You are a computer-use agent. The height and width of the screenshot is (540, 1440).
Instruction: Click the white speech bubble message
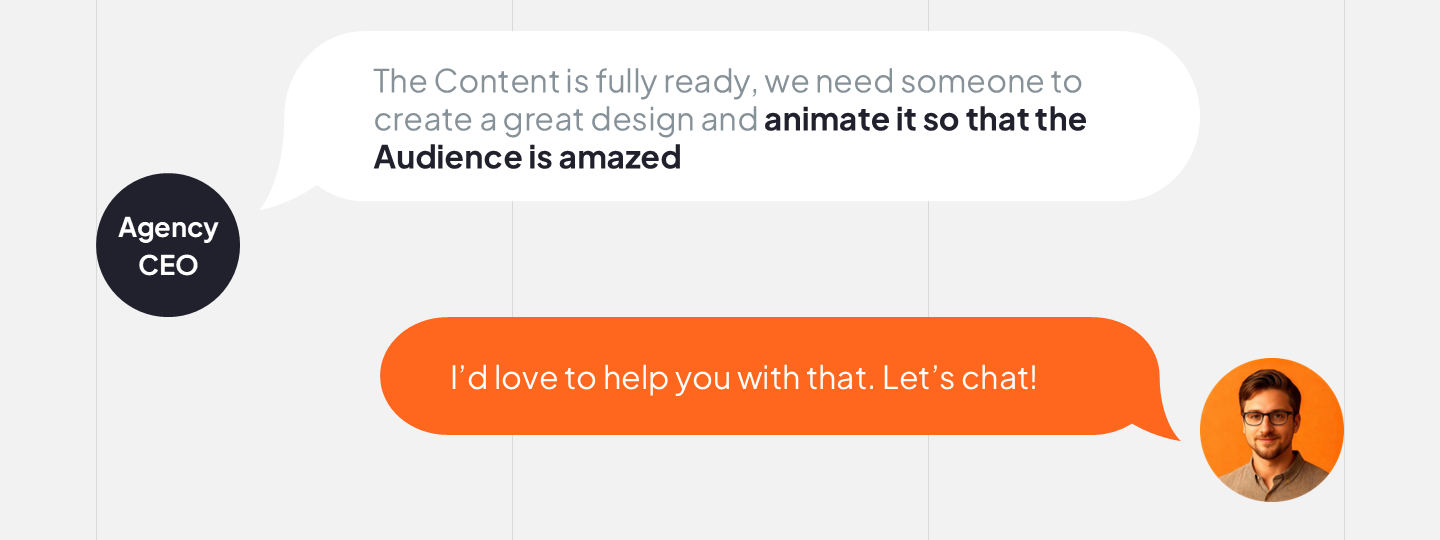[740, 116]
